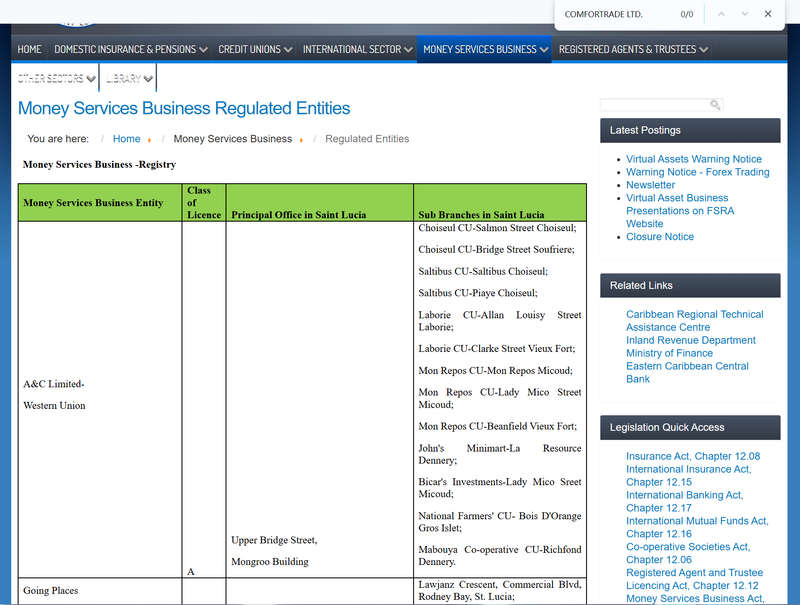Open the Closure Notice posting
This screenshot has height=605, width=800.
(660, 237)
